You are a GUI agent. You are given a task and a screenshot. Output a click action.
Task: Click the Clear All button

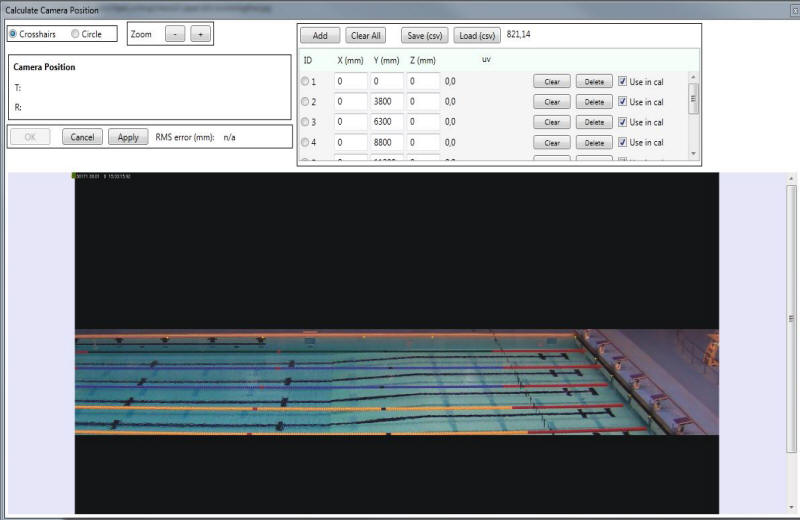coord(365,35)
